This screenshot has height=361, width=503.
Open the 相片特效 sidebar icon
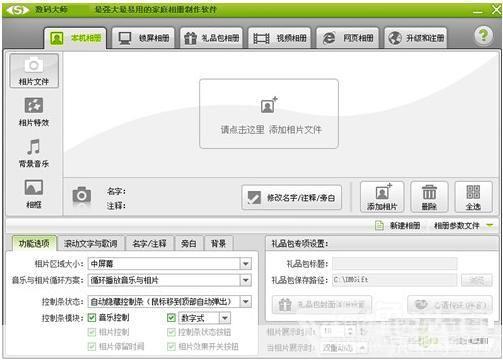(34, 112)
